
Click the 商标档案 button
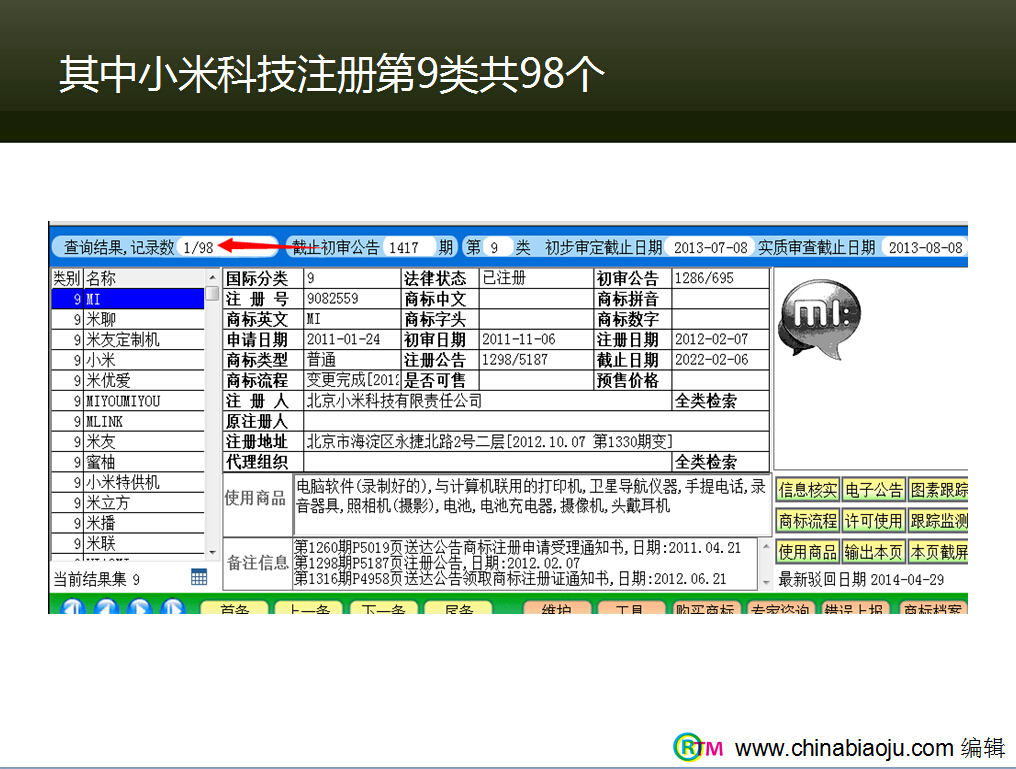point(932,608)
